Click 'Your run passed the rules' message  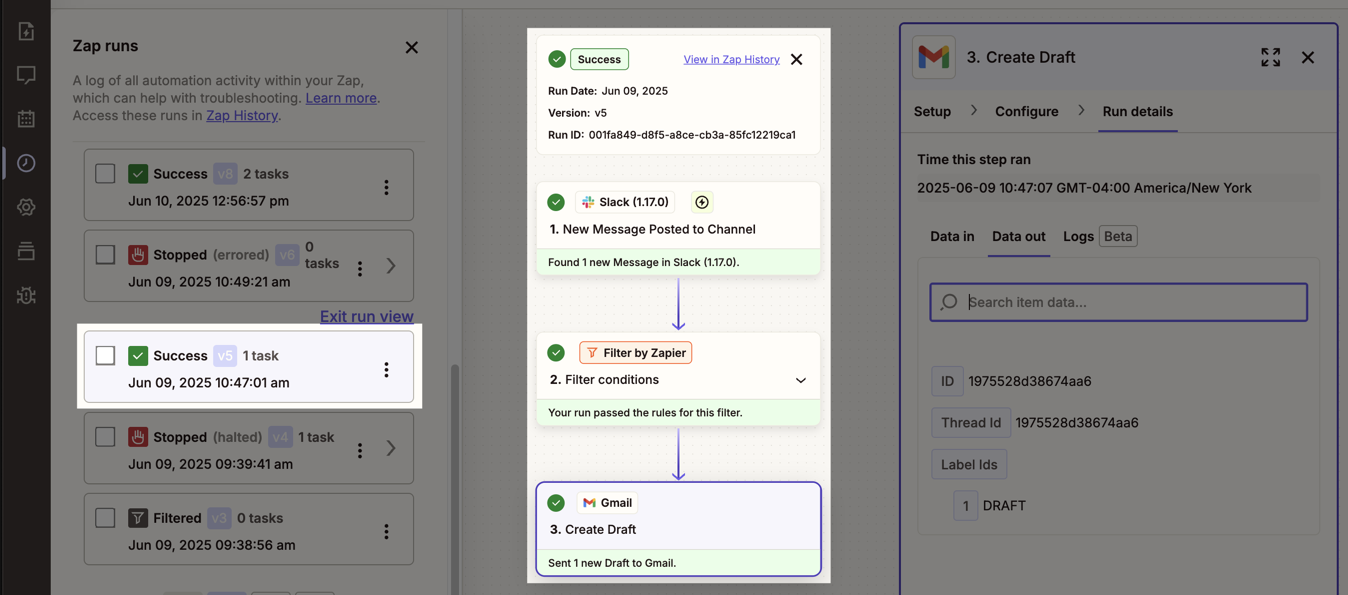[x=645, y=412]
